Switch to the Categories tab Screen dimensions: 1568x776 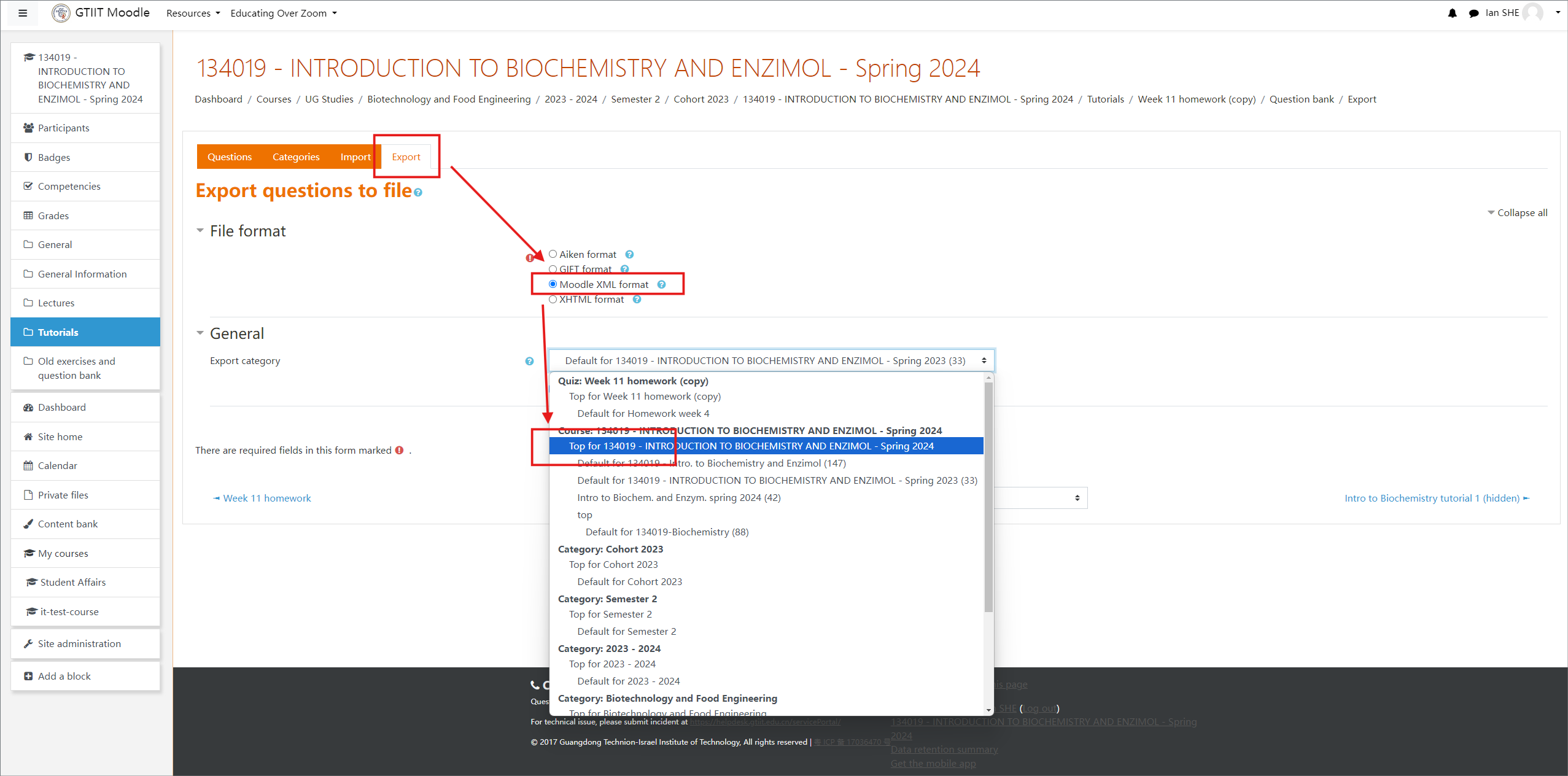[296, 157]
